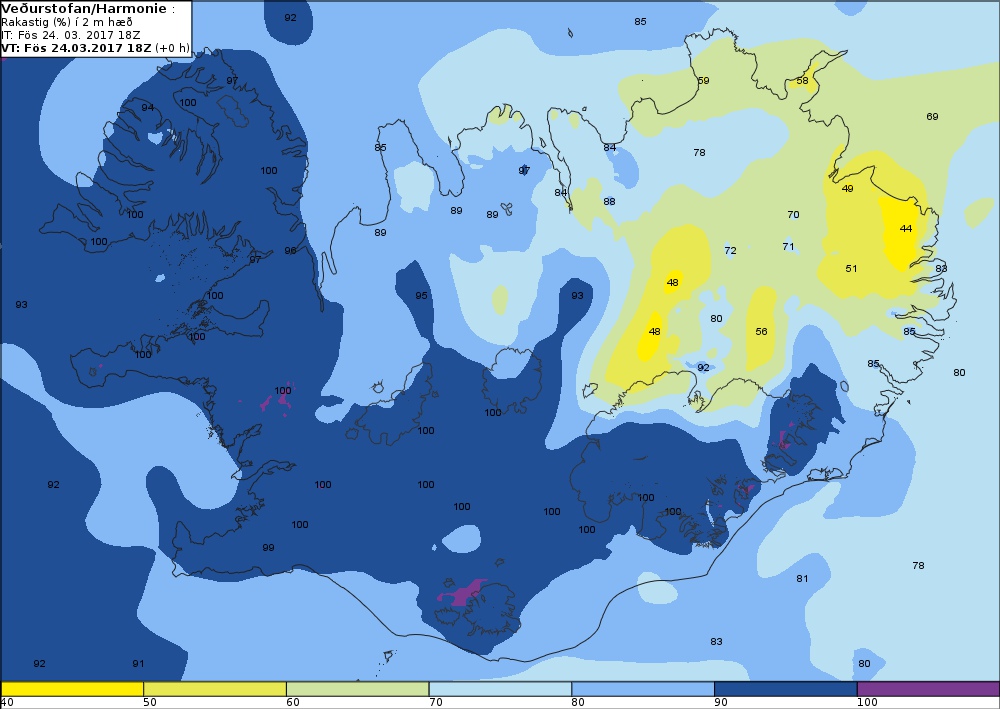The height and width of the screenshot is (709, 1000).
Task: Click the purple legend segment above 100
Action: 929,689
